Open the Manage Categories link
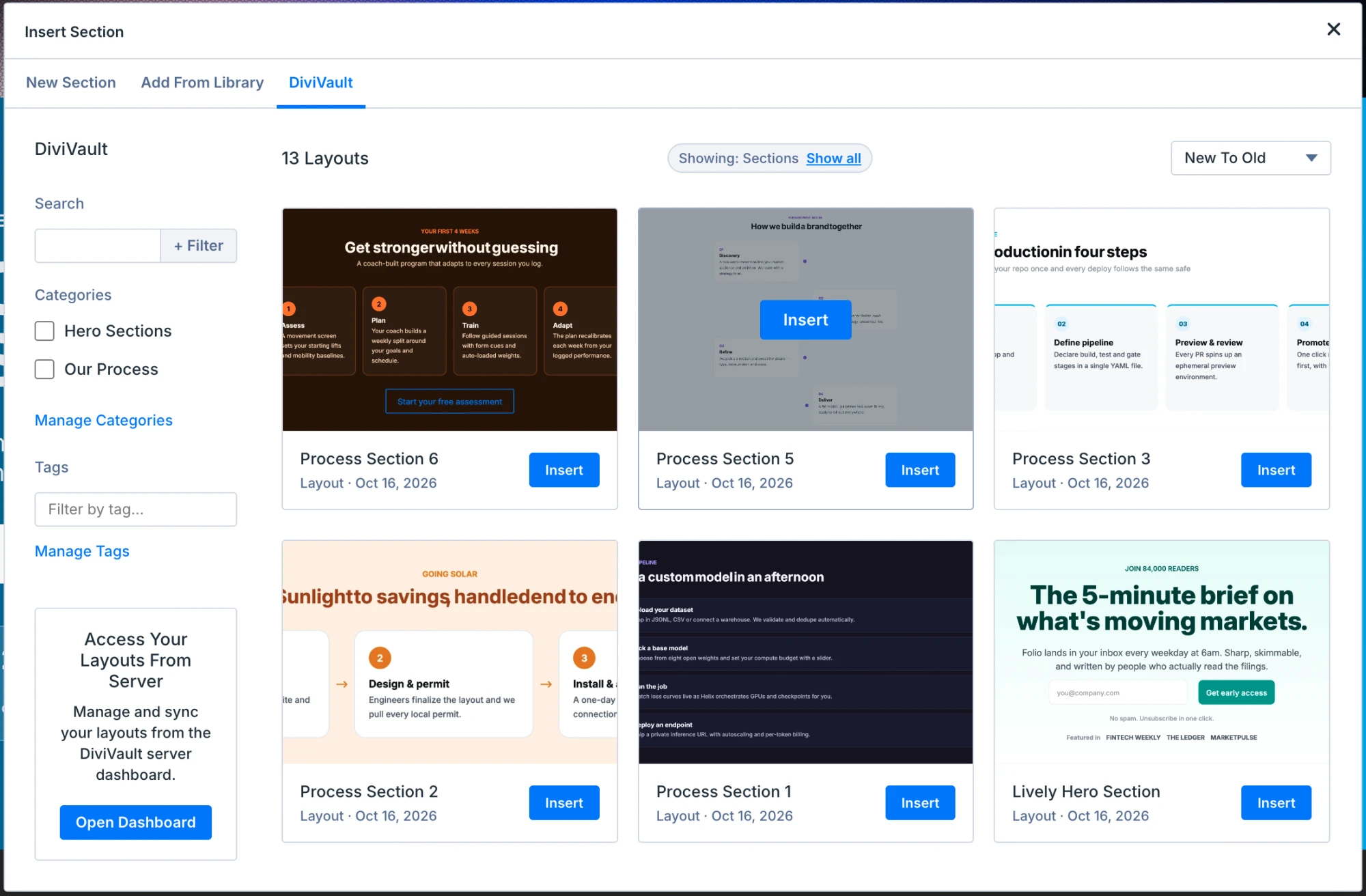This screenshot has width=1366, height=896. (104, 421)
